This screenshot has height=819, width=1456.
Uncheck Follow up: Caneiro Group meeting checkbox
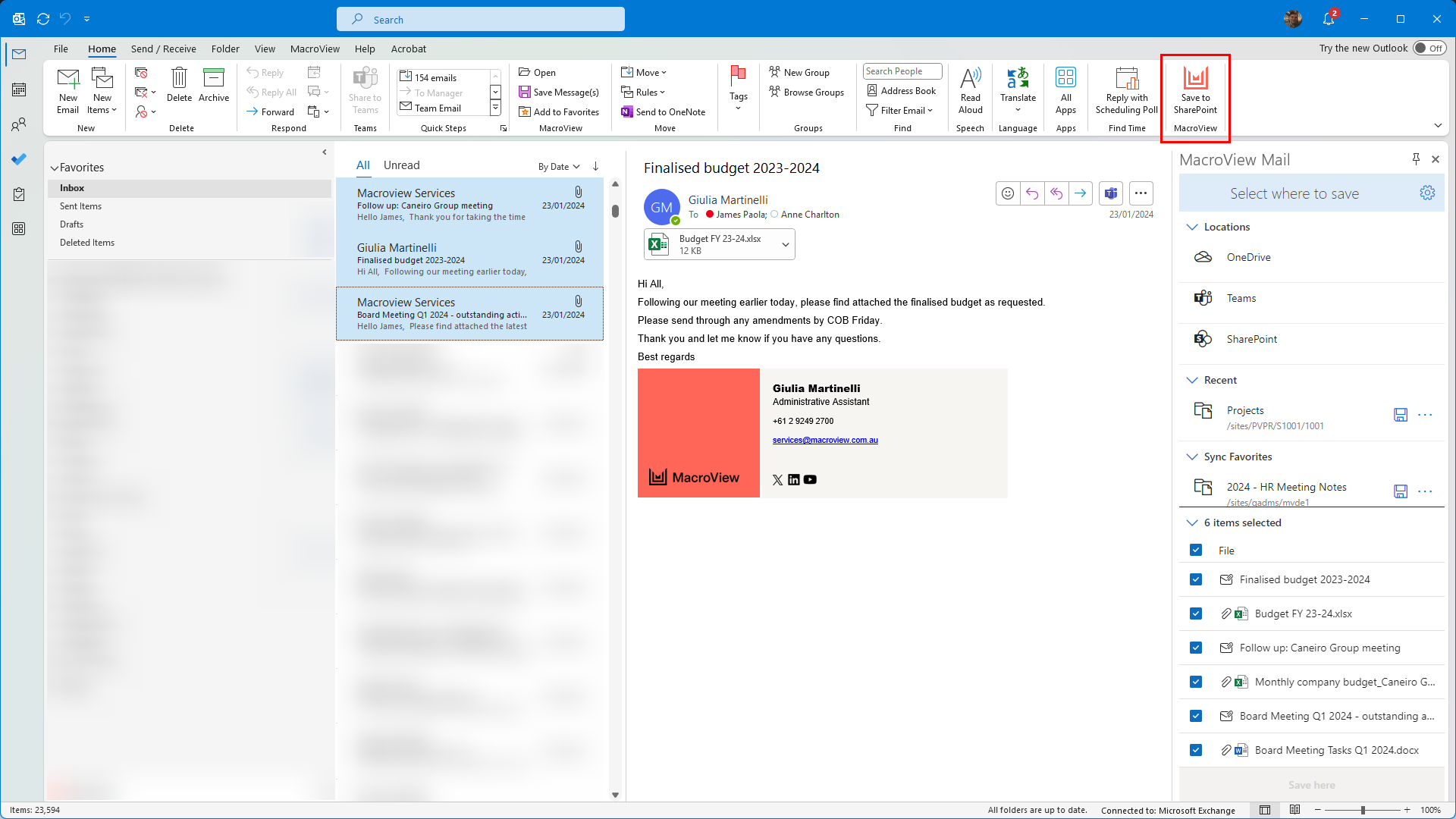coord(1196,648)
